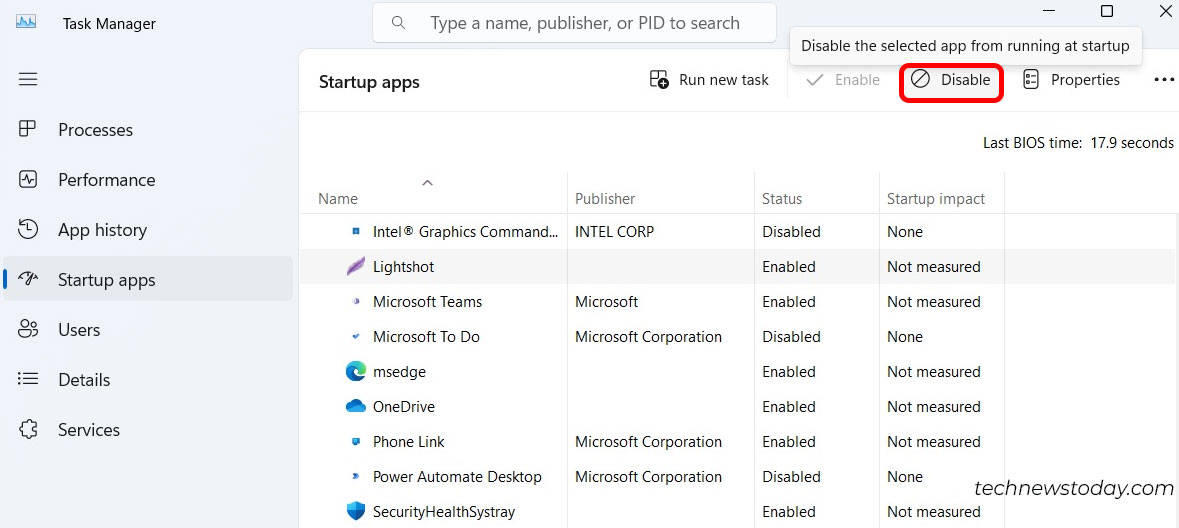Go to the Processes tab
Image resolution: width=1179 pixels, height=528 pixels.
[148, 129]
